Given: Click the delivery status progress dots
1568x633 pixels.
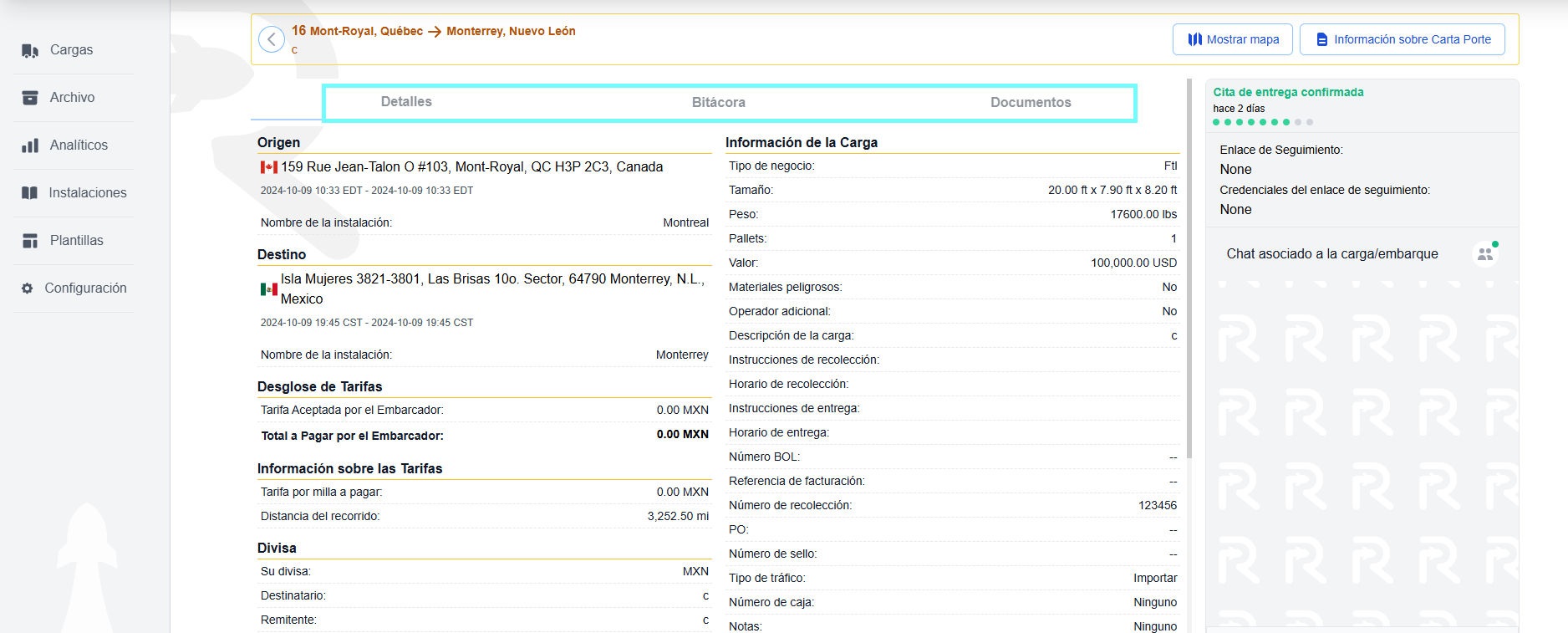Looking at the screenshot, I should (x=1262, y=122).
